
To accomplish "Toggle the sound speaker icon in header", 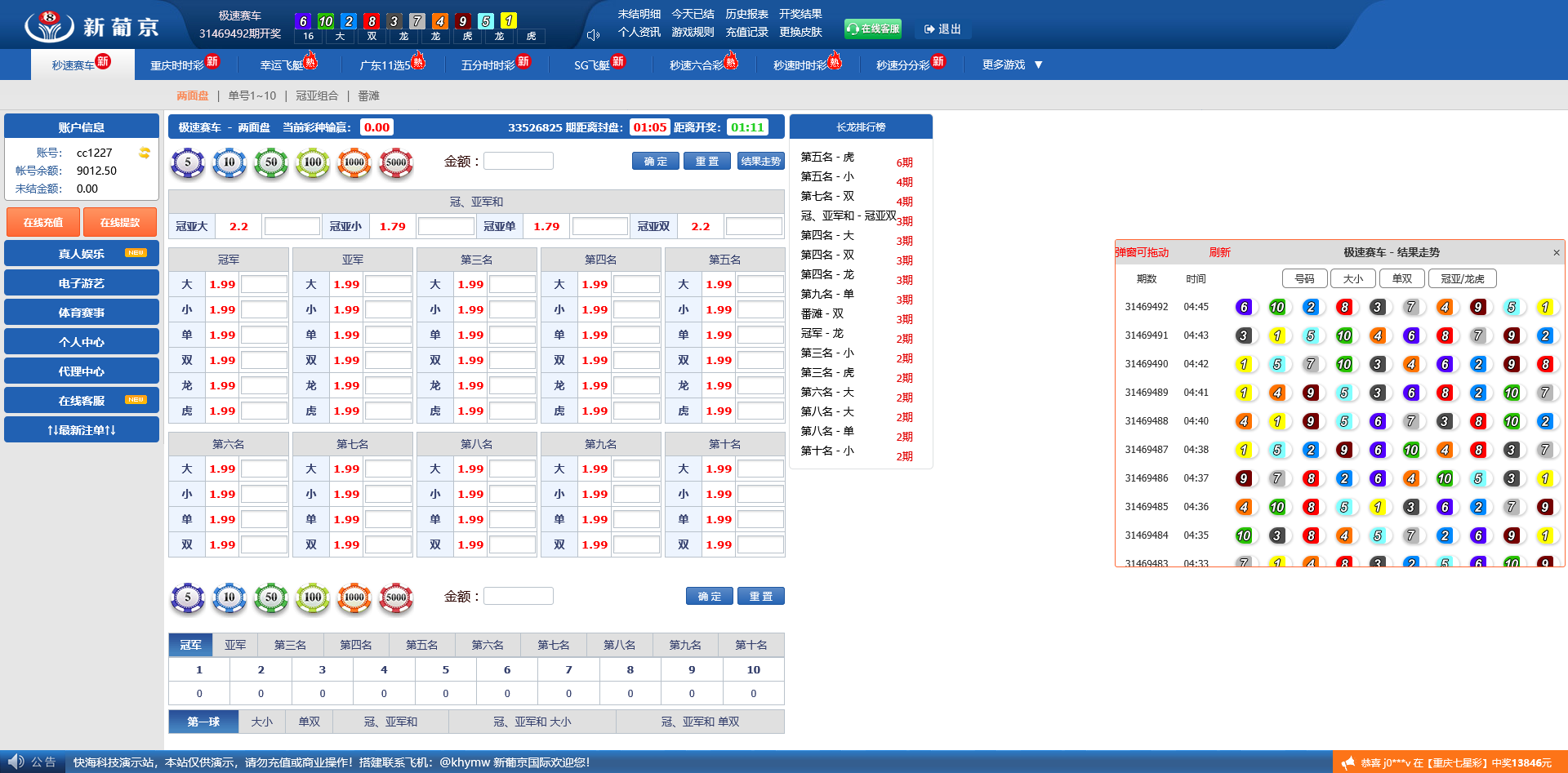I will tap(594, 34).
